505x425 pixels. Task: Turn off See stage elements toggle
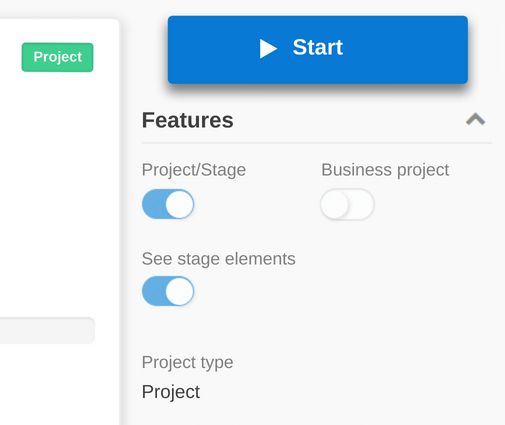coord(168,291)
